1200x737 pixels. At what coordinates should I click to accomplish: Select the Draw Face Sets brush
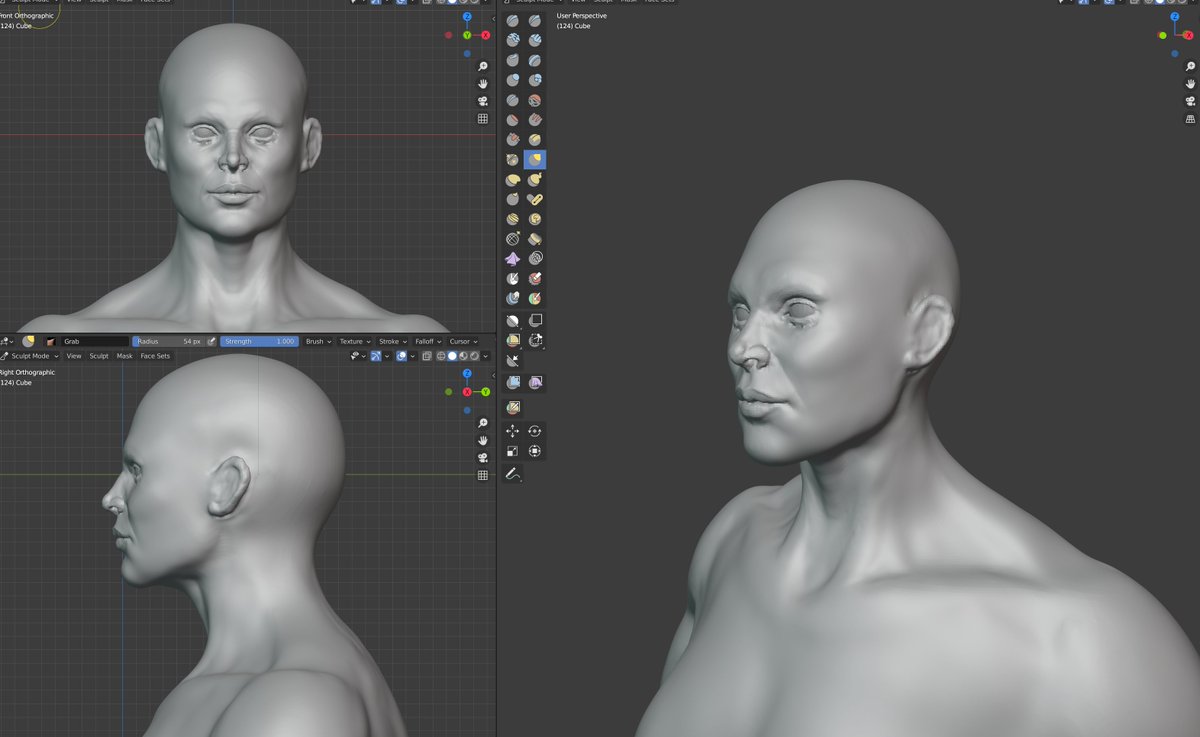[535, 299]
